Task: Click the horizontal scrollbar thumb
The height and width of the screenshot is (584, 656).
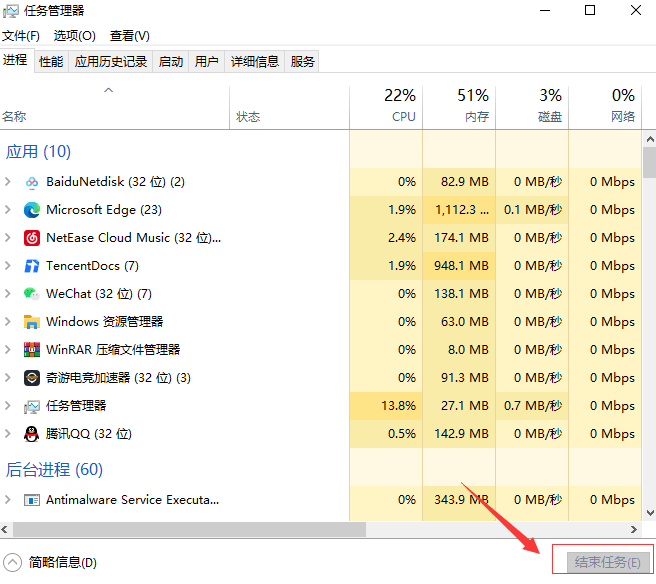Action: (190, 530)
